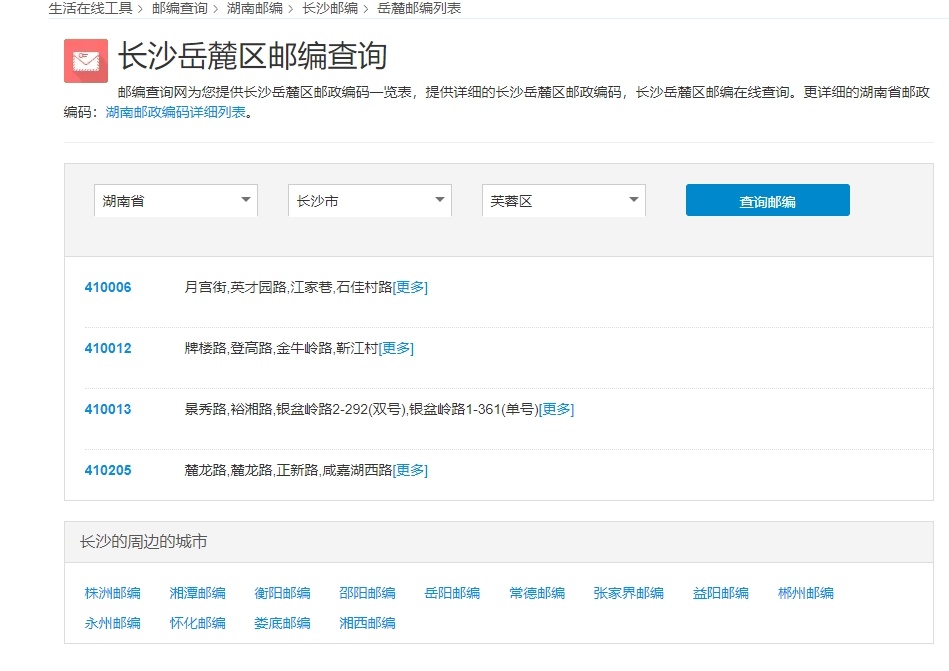Select 长沙邮编 in the breadcrumb
The image size is (949, 671).
[330, 8]
